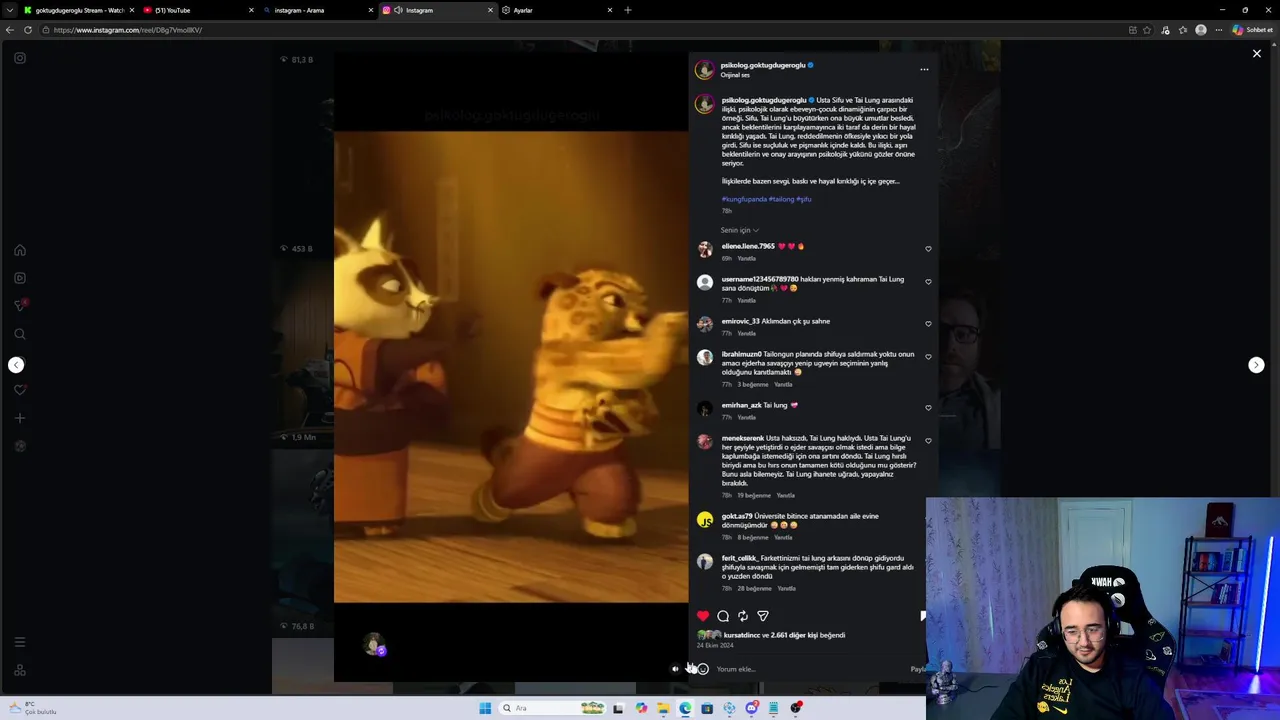The height and width of the screenshot is (720, 1280).
Task: Click the create new post plus icon
Action: click(x=20, y=418)
